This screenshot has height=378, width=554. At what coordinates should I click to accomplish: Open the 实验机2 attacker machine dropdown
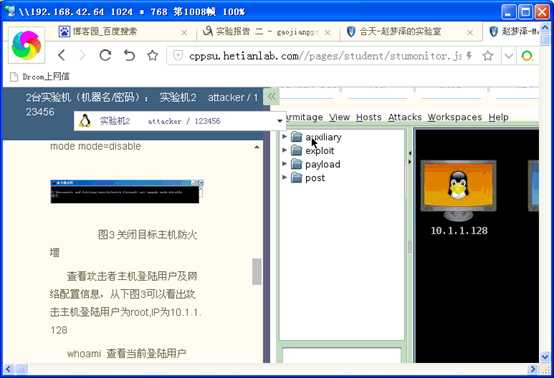[x=180, y=121]
